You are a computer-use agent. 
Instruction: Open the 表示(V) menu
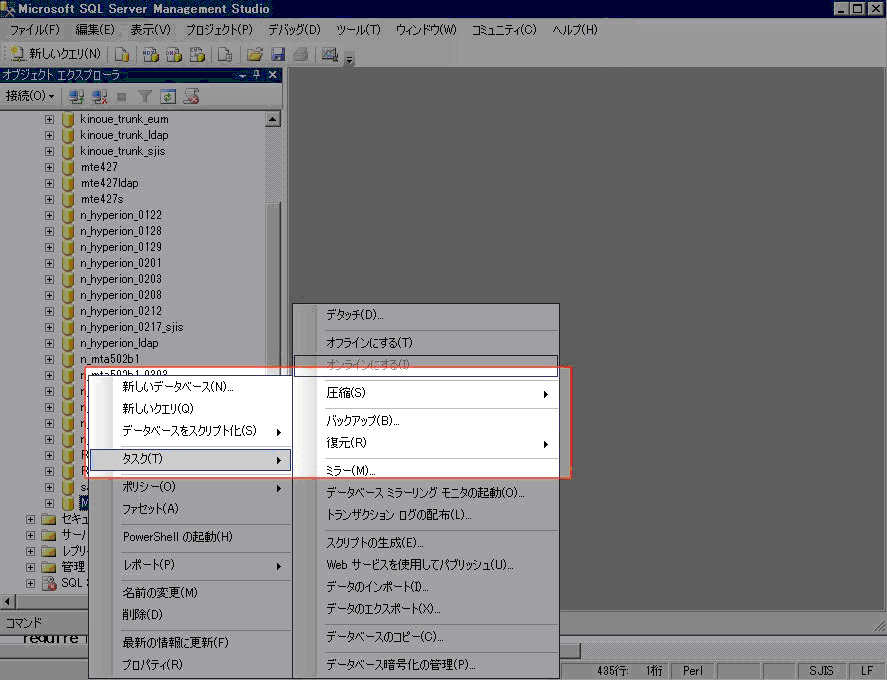(150, 30)
